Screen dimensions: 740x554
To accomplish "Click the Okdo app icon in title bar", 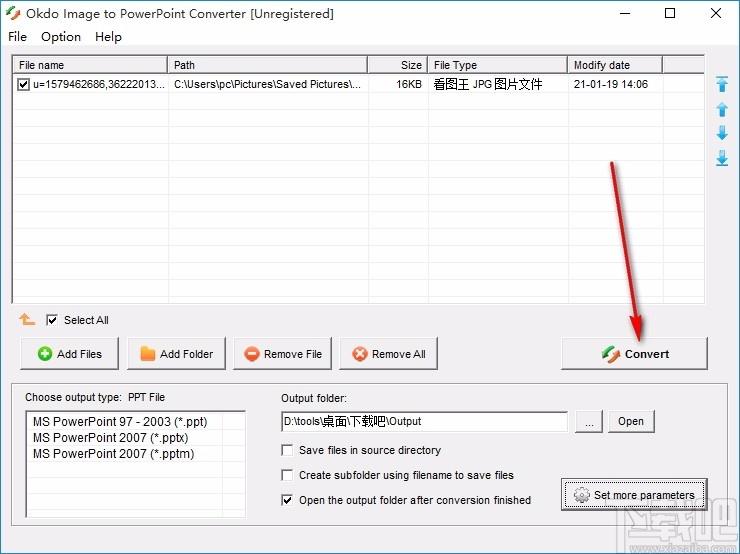I will point(13,13).
